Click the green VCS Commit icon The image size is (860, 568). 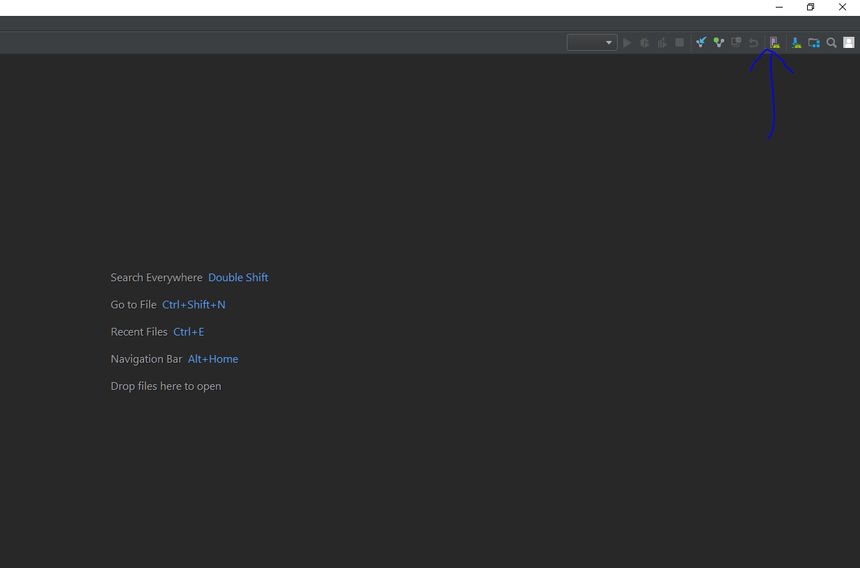(718, 43)
